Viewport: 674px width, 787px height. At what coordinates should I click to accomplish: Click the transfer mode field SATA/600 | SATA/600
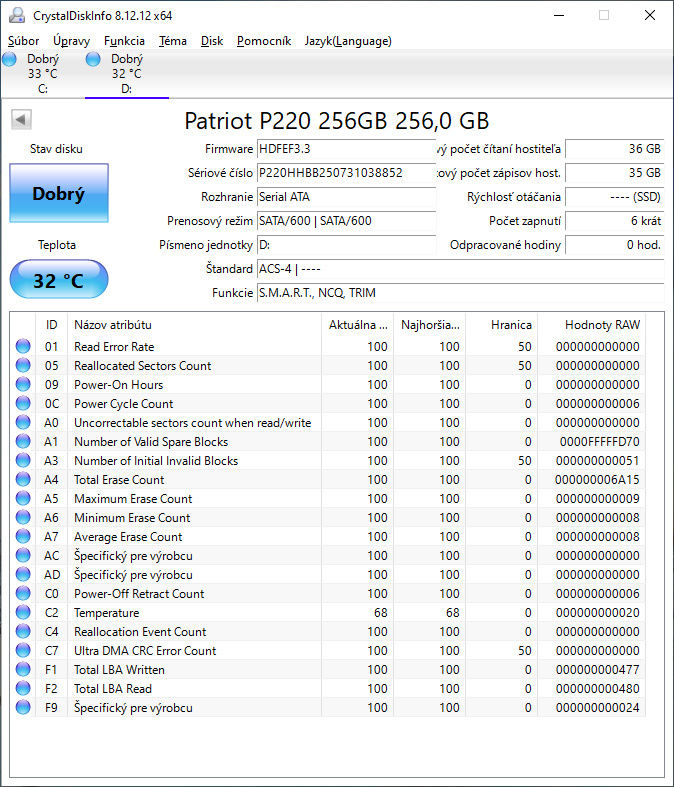coord(346,221)
